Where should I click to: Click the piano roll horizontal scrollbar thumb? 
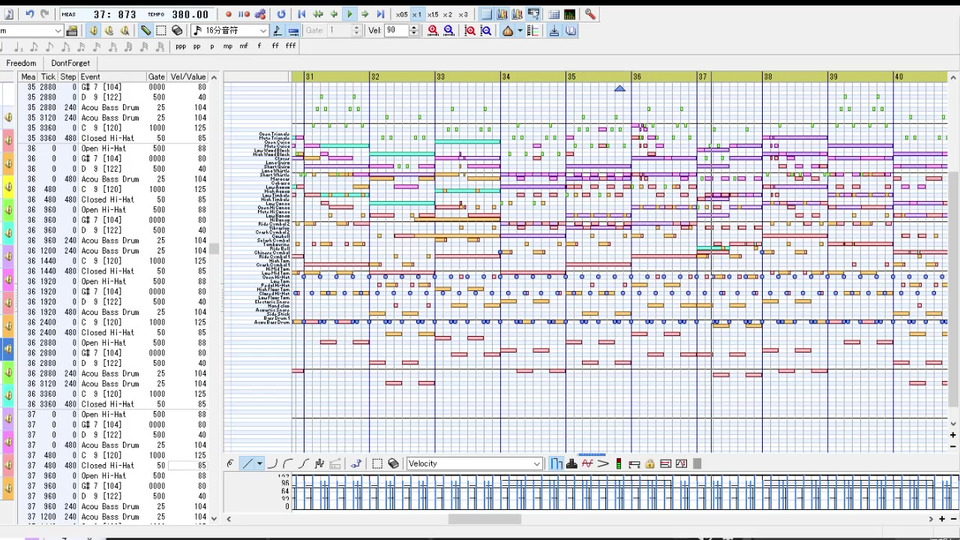coord(484,519)
